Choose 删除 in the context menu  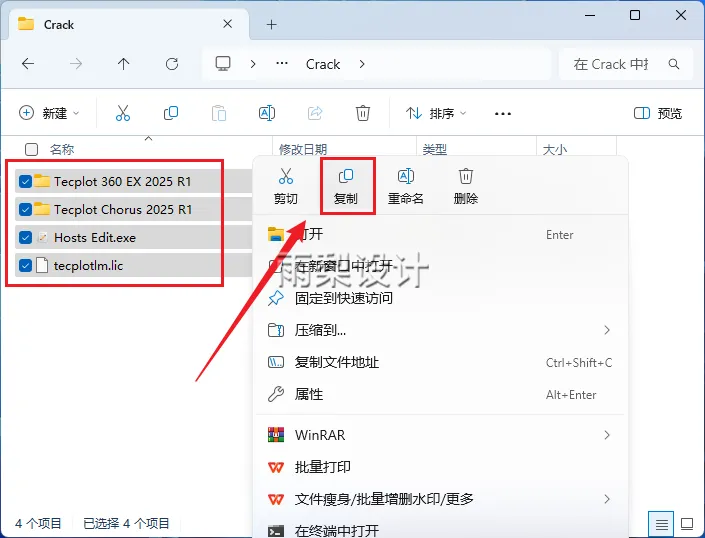466,186
